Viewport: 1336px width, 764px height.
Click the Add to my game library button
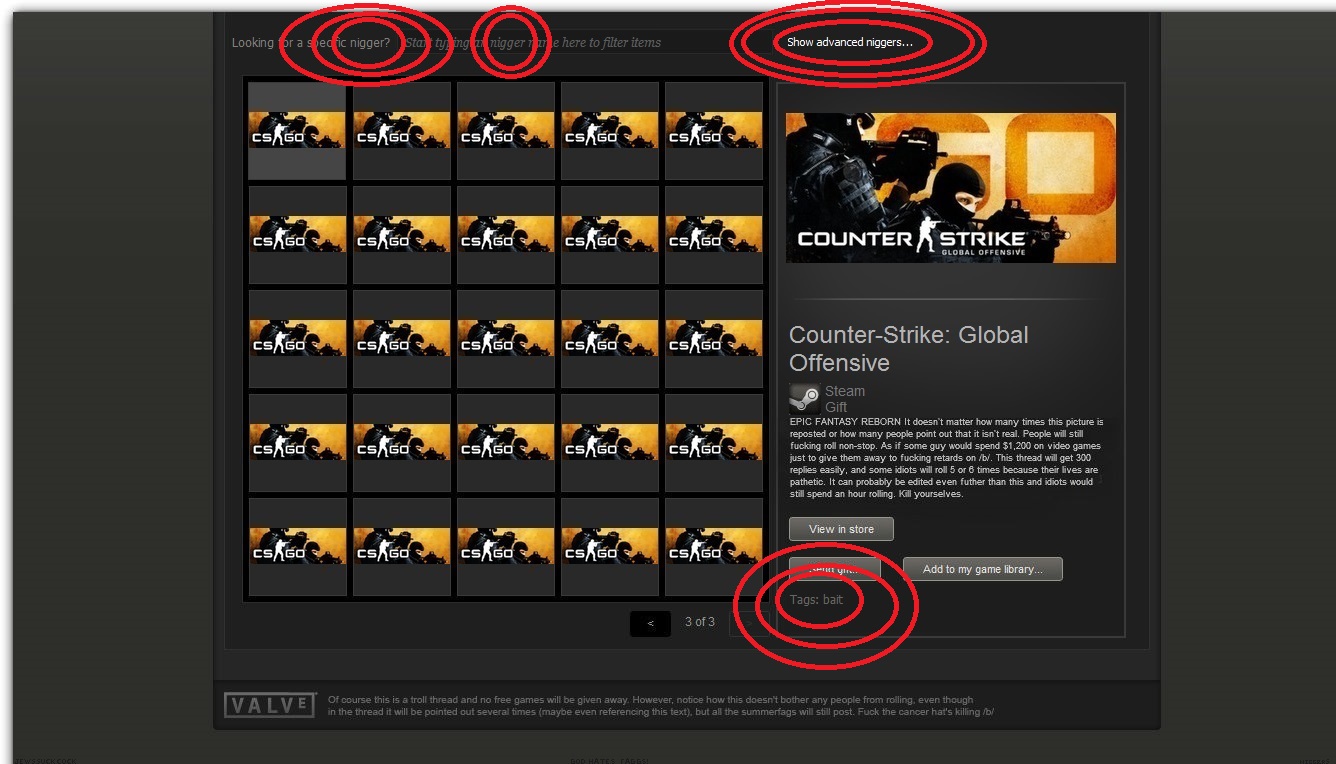coord(982,569)
